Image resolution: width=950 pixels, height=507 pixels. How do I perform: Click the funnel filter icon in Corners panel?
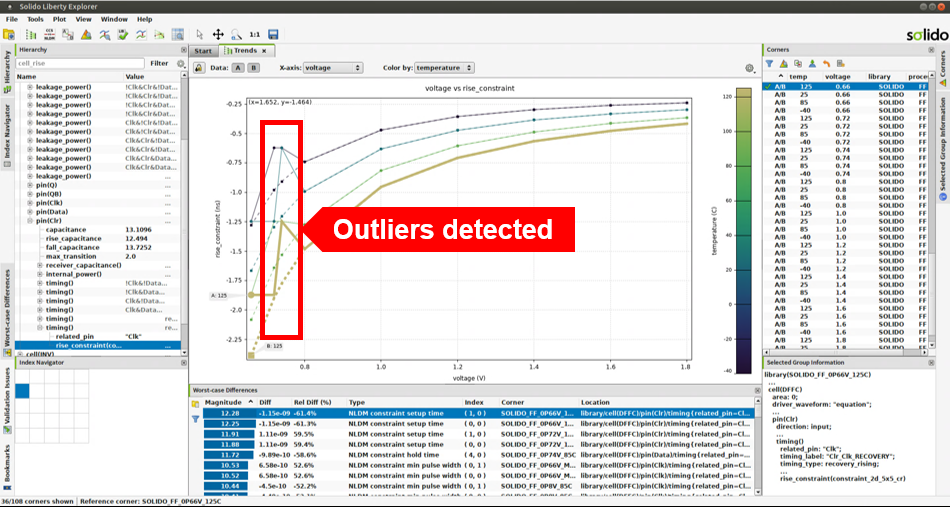click(769, 63)
